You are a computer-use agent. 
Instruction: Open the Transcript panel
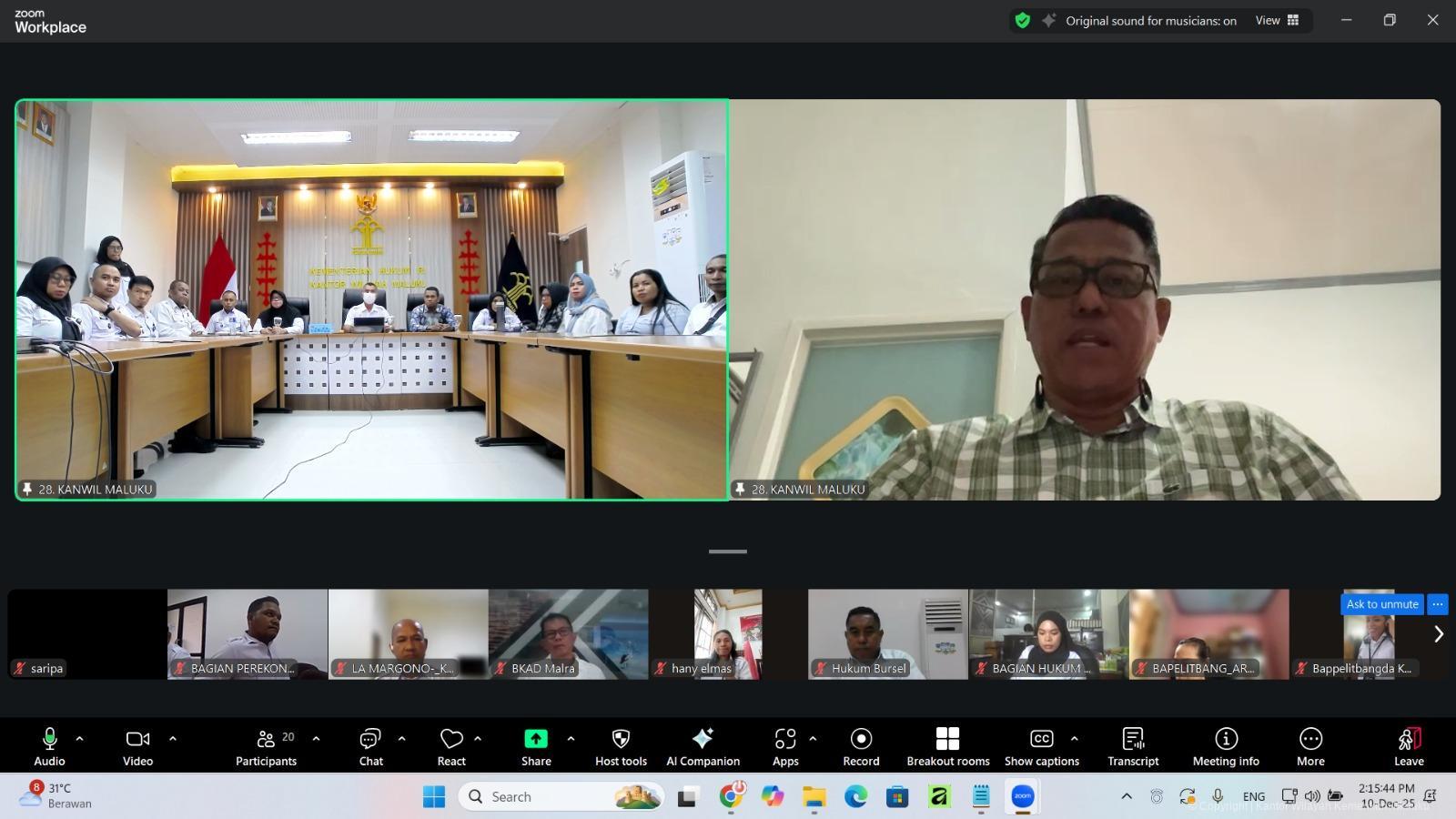click(x=1133, y=746)
